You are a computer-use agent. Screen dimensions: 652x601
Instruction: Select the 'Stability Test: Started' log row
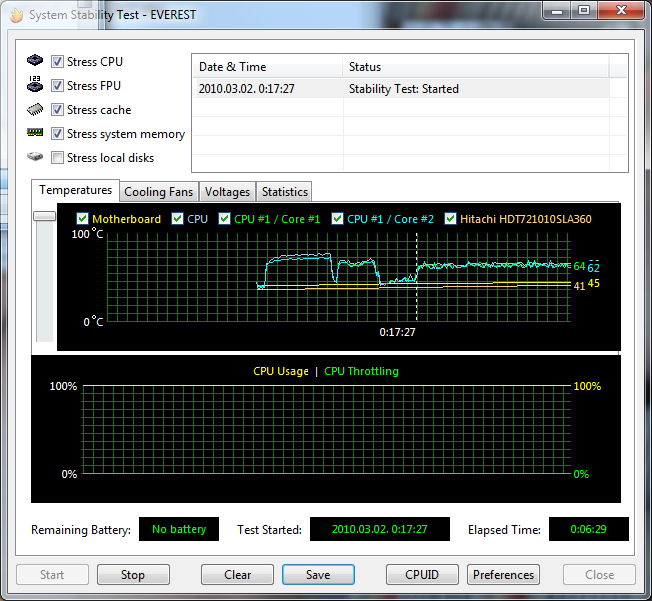(401, 89)
